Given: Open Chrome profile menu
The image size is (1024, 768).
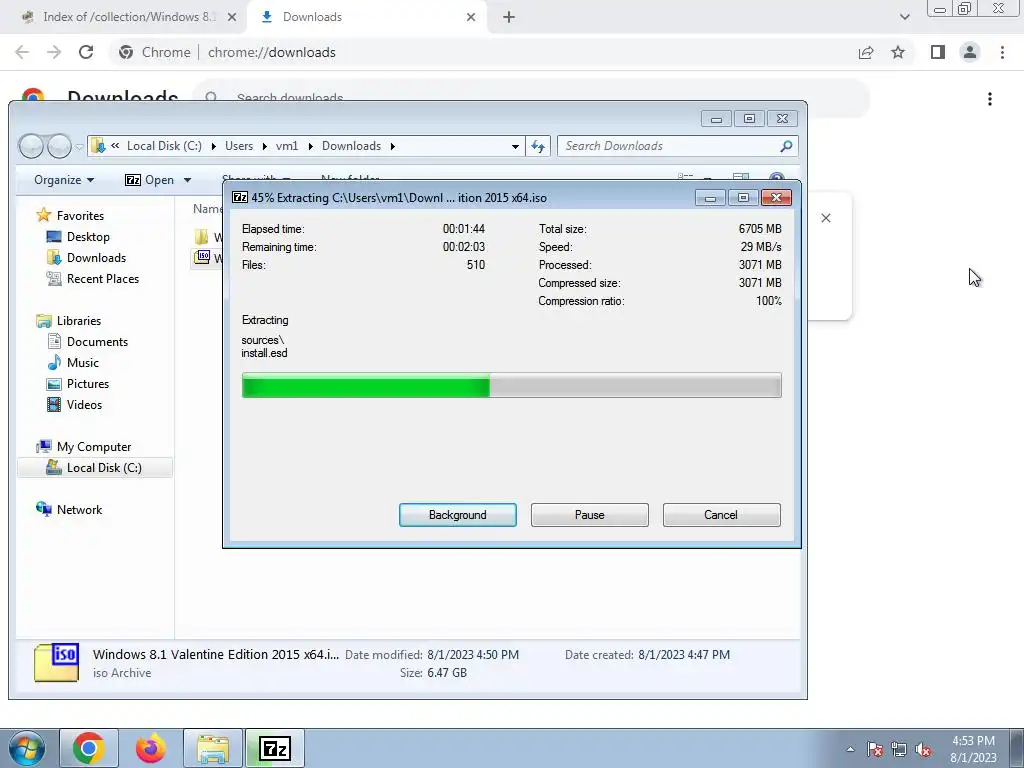Looking at the screenshot, I should [970, 52].
